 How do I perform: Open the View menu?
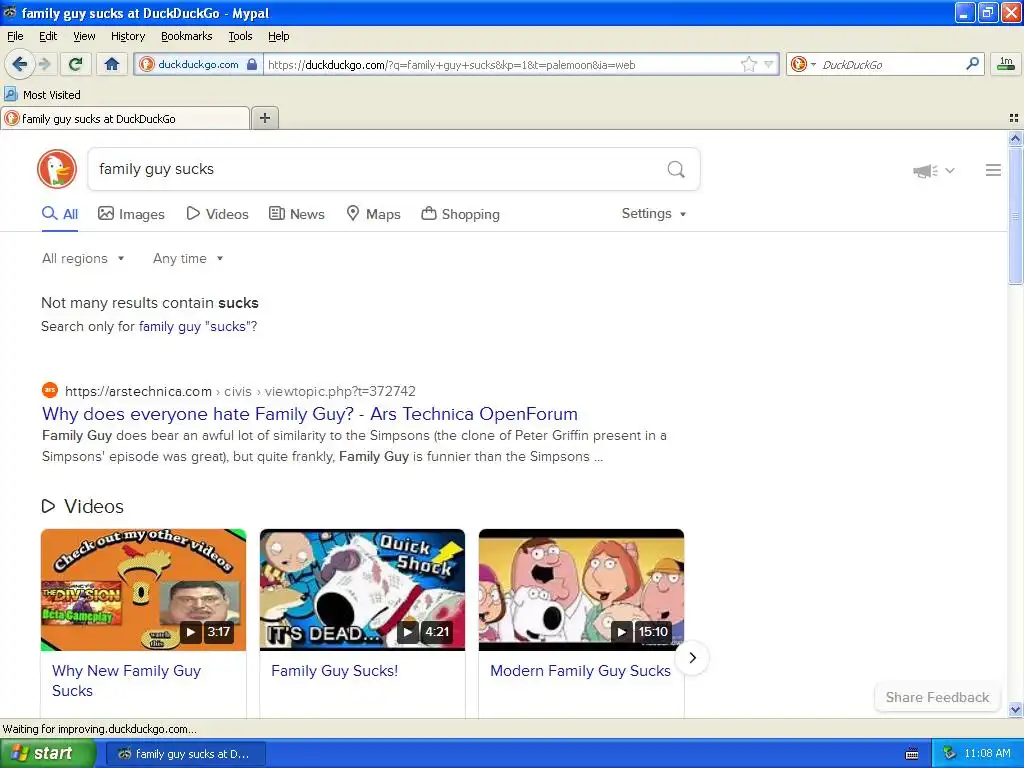pos(84,36)
